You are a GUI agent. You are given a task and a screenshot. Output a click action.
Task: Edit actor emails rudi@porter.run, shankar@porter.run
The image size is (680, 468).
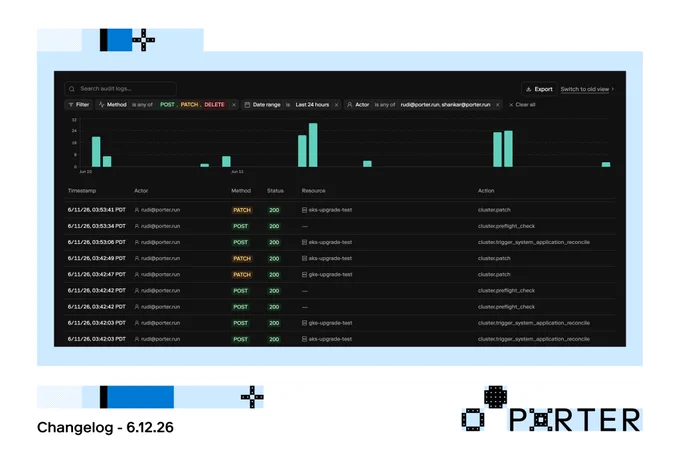(x=445, y=105)
